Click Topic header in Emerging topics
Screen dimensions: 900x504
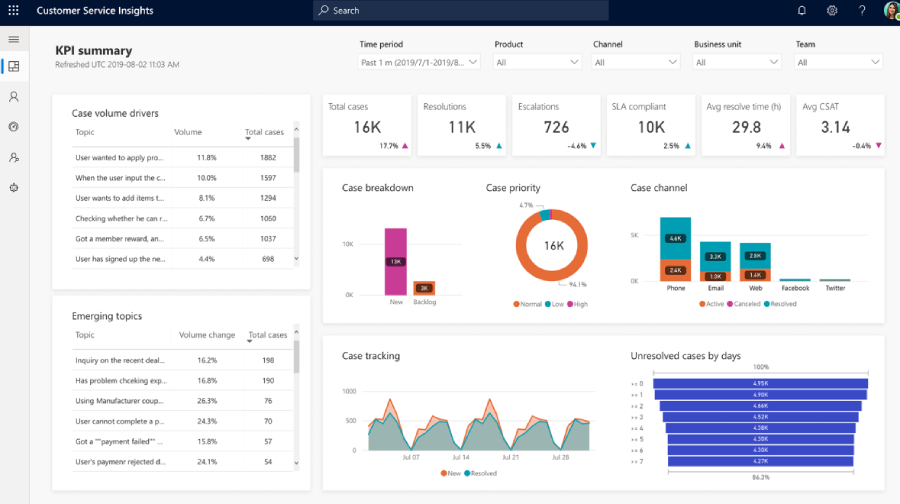[85, 335]
